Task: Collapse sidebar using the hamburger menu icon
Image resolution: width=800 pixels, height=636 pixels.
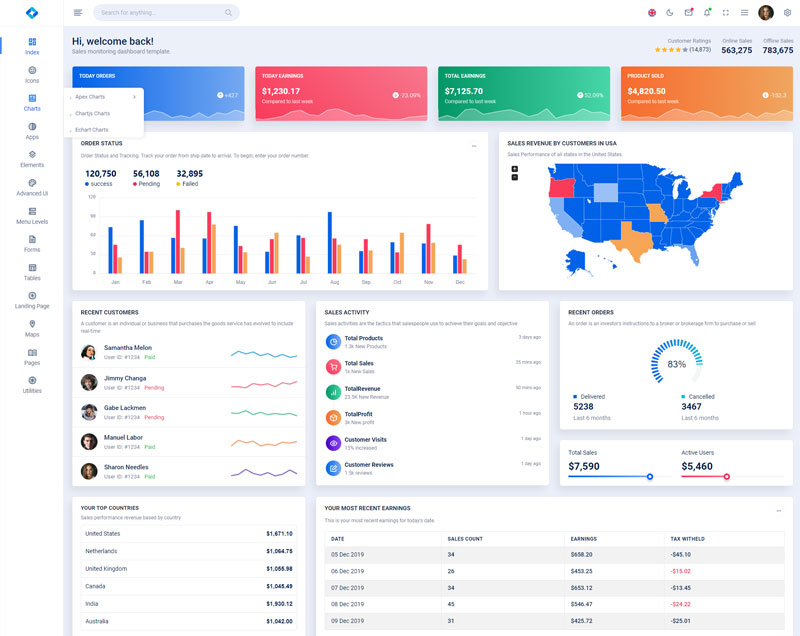Action: [78, 13]
